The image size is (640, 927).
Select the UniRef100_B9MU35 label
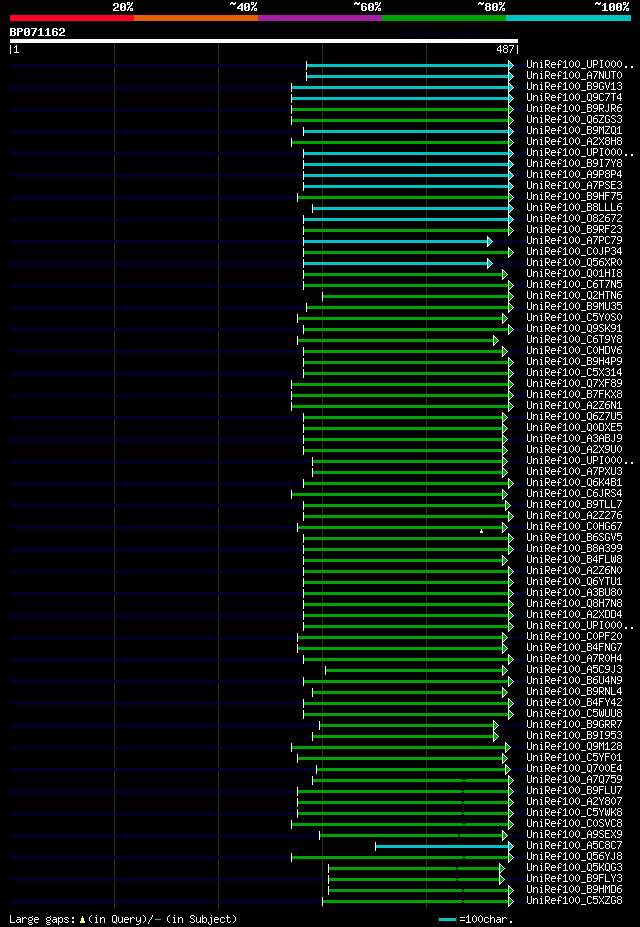click(x=574, y=307)
